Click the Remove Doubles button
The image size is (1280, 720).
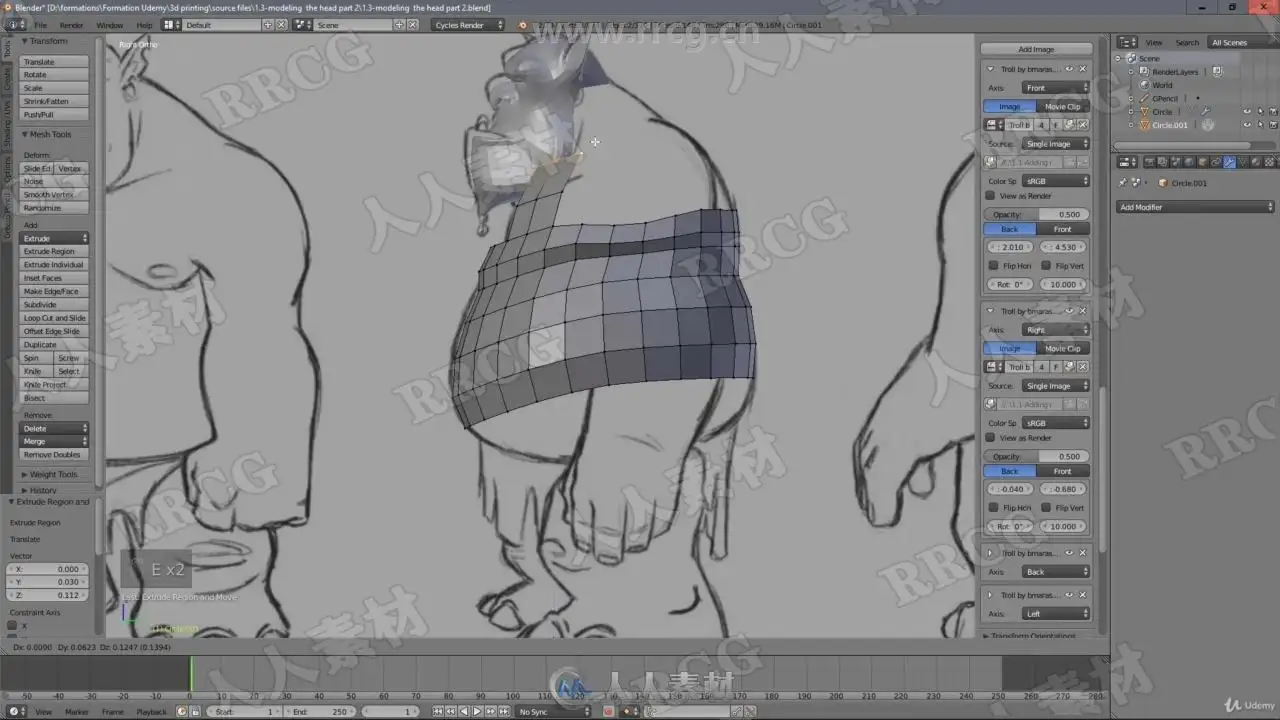coord(55,455)
